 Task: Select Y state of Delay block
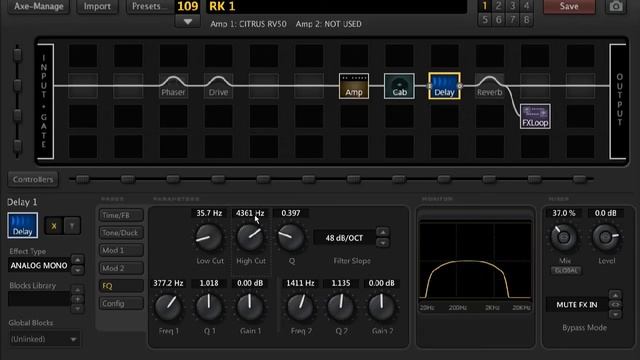72,226
